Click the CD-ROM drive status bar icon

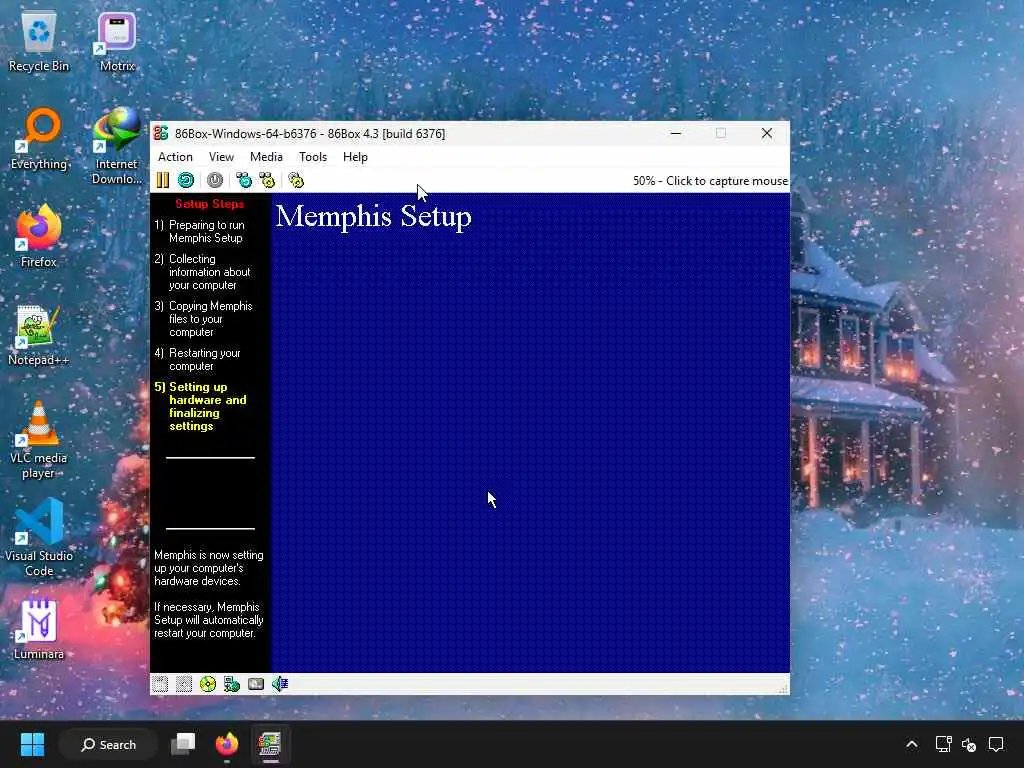pyautogui.click(x=208, y=684)
